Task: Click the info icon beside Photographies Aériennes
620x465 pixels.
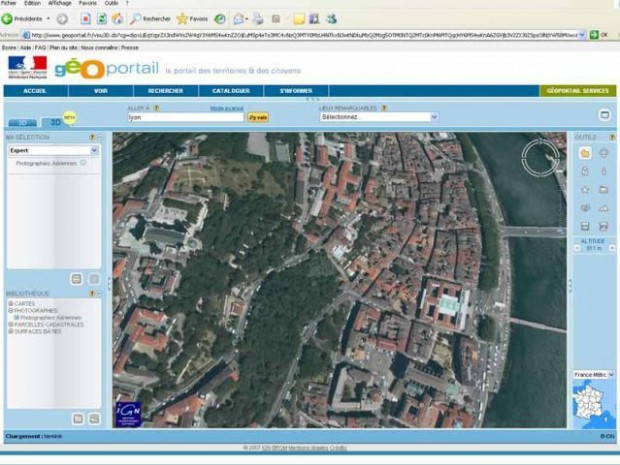Action: [83, 163]
